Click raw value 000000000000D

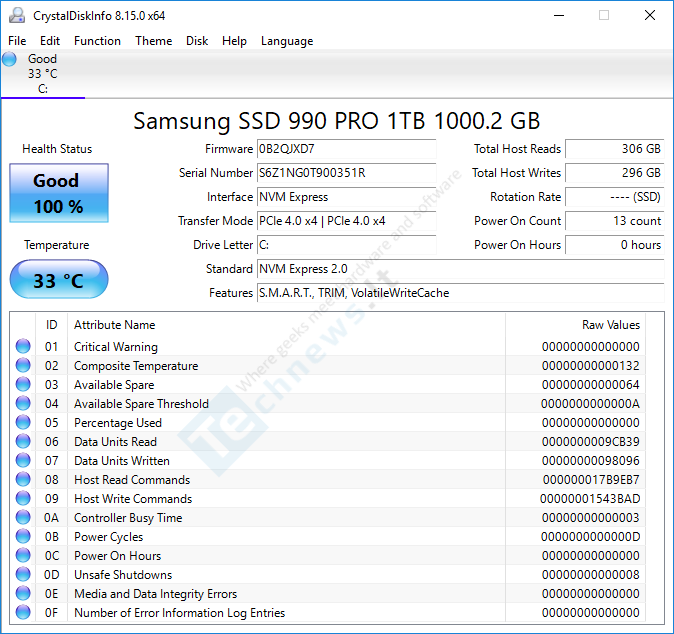pos(591,537)
